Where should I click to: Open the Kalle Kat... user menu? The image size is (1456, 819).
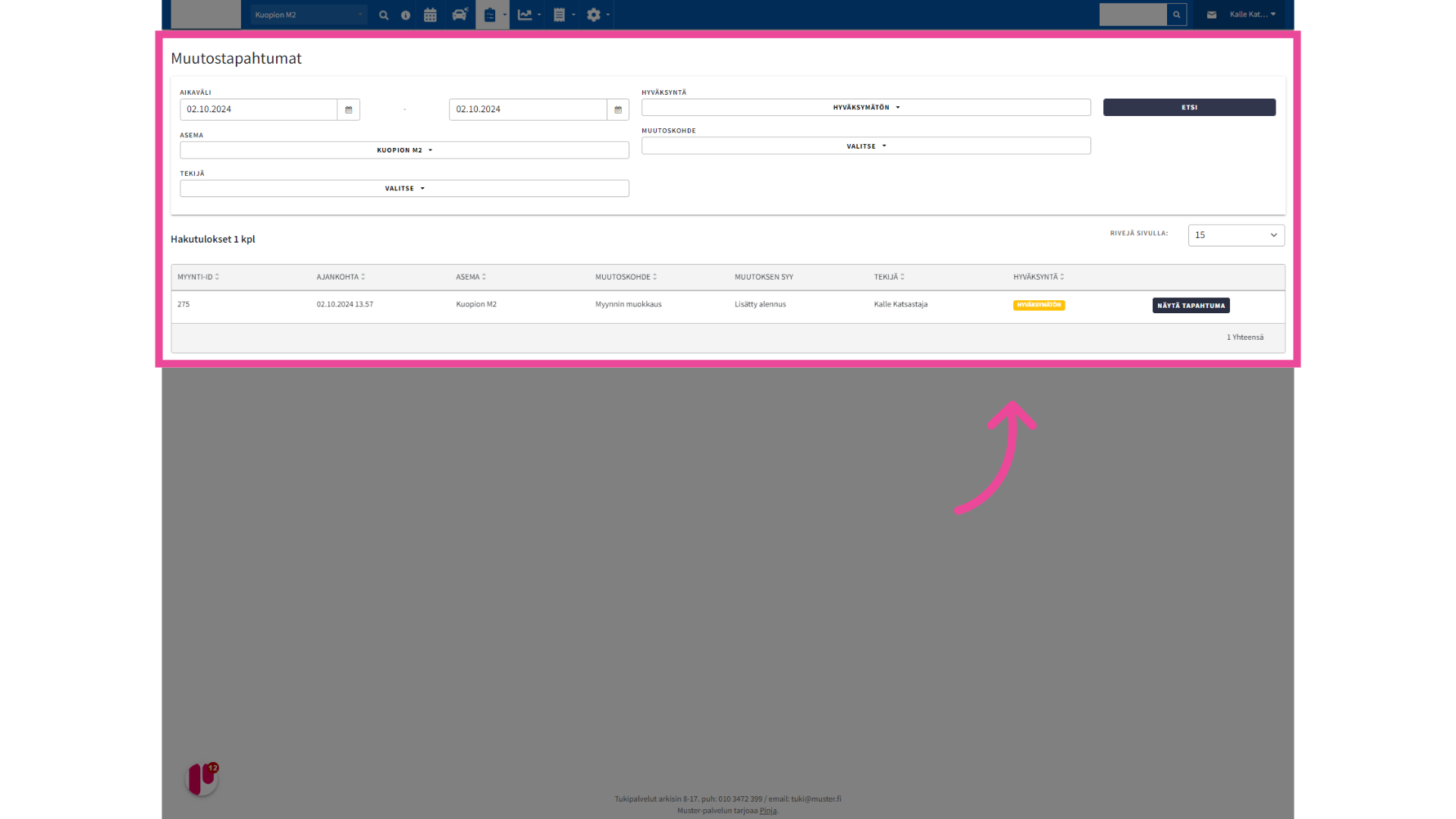tap(1253, 14)
